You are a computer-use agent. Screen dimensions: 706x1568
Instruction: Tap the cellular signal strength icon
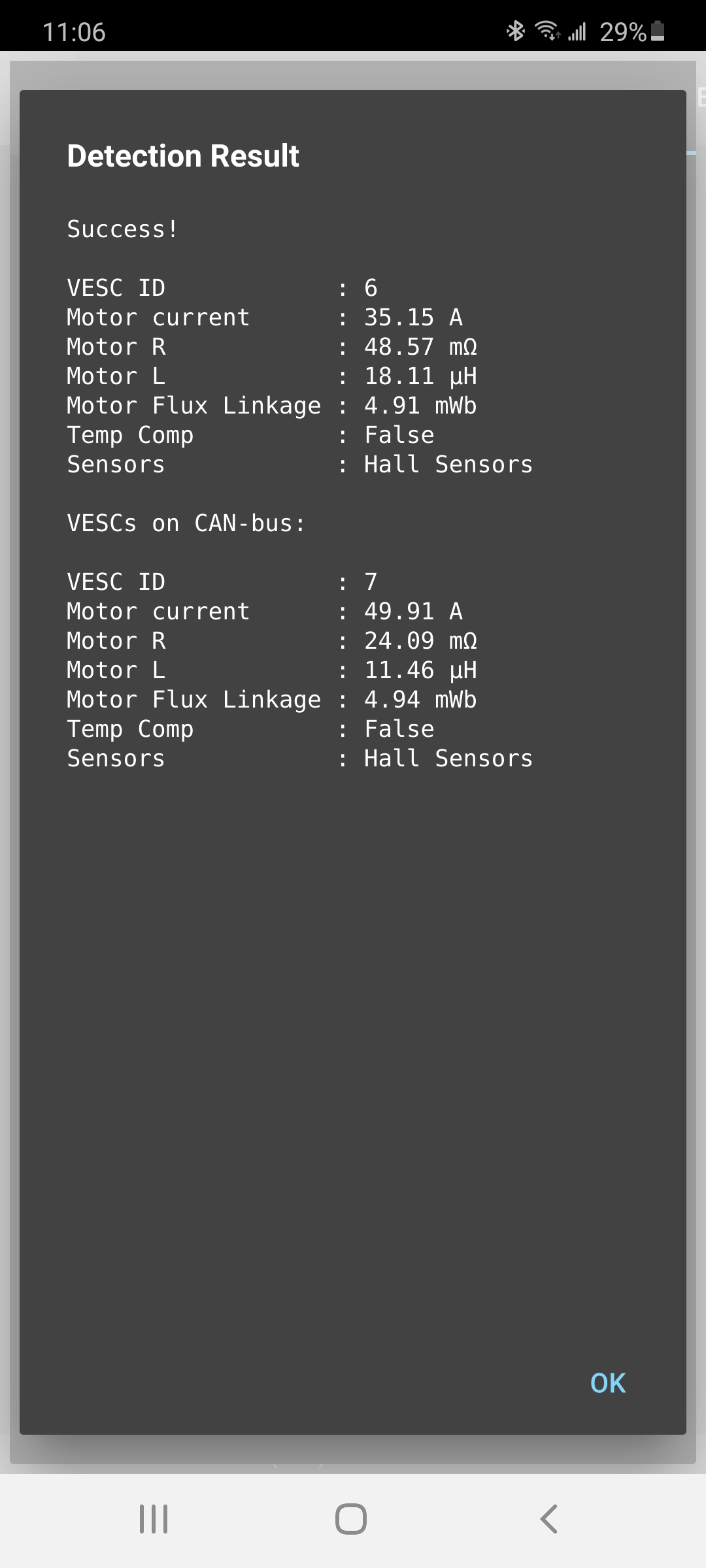point(577,31)
